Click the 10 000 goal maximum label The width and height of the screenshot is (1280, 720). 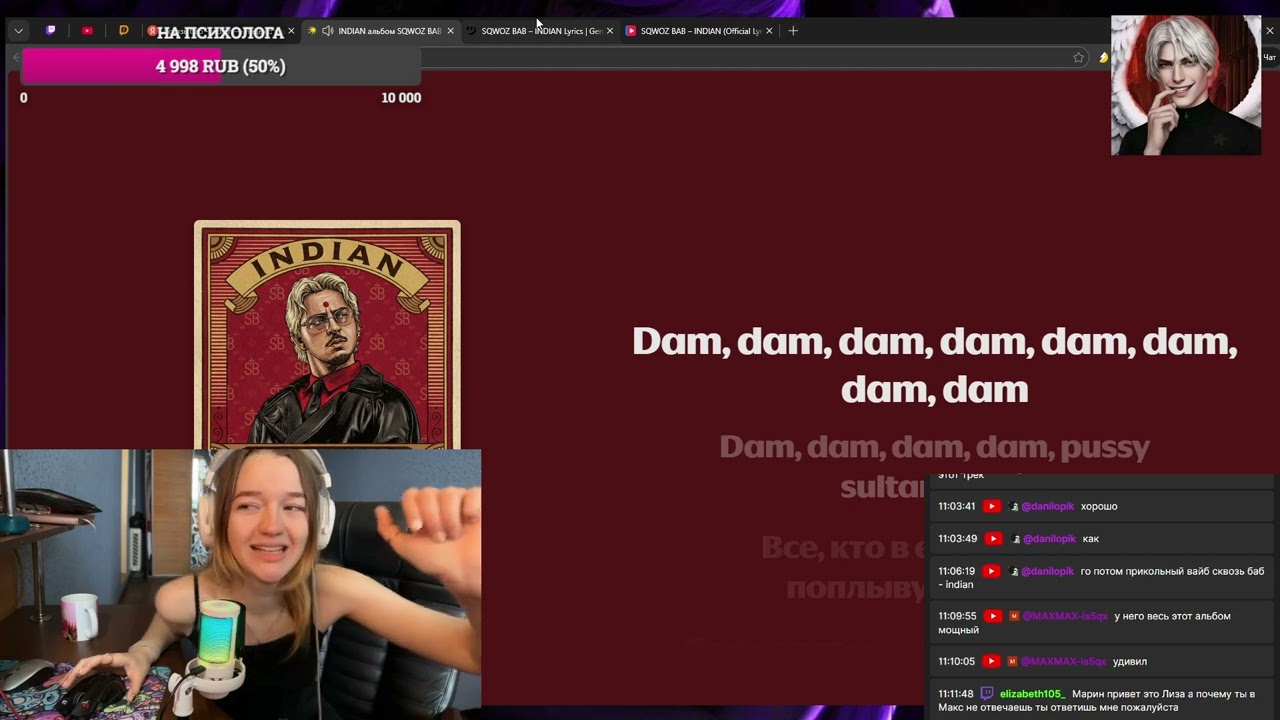click(401, 98)
